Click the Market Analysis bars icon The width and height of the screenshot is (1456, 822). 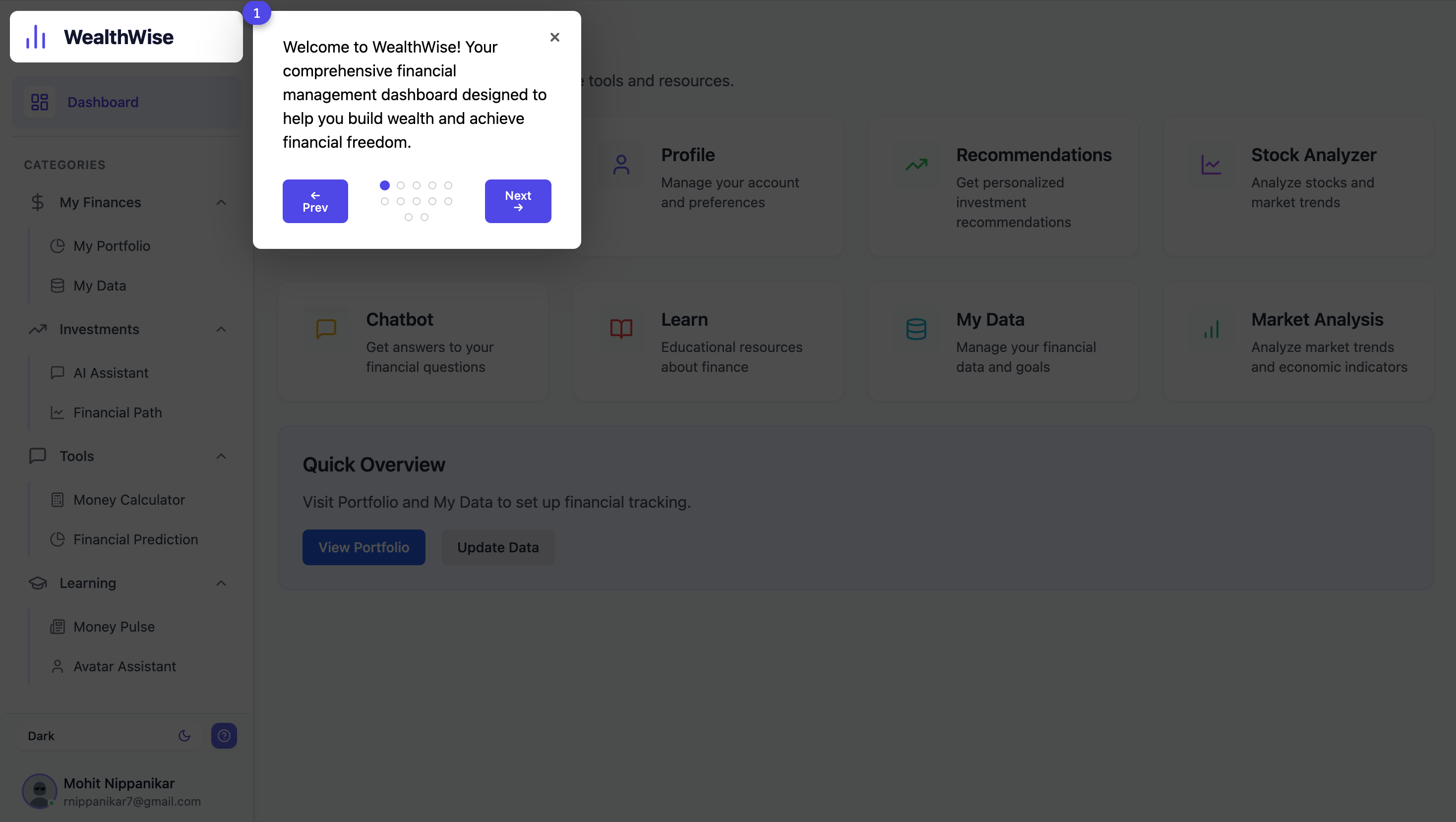pos(1211,329)
